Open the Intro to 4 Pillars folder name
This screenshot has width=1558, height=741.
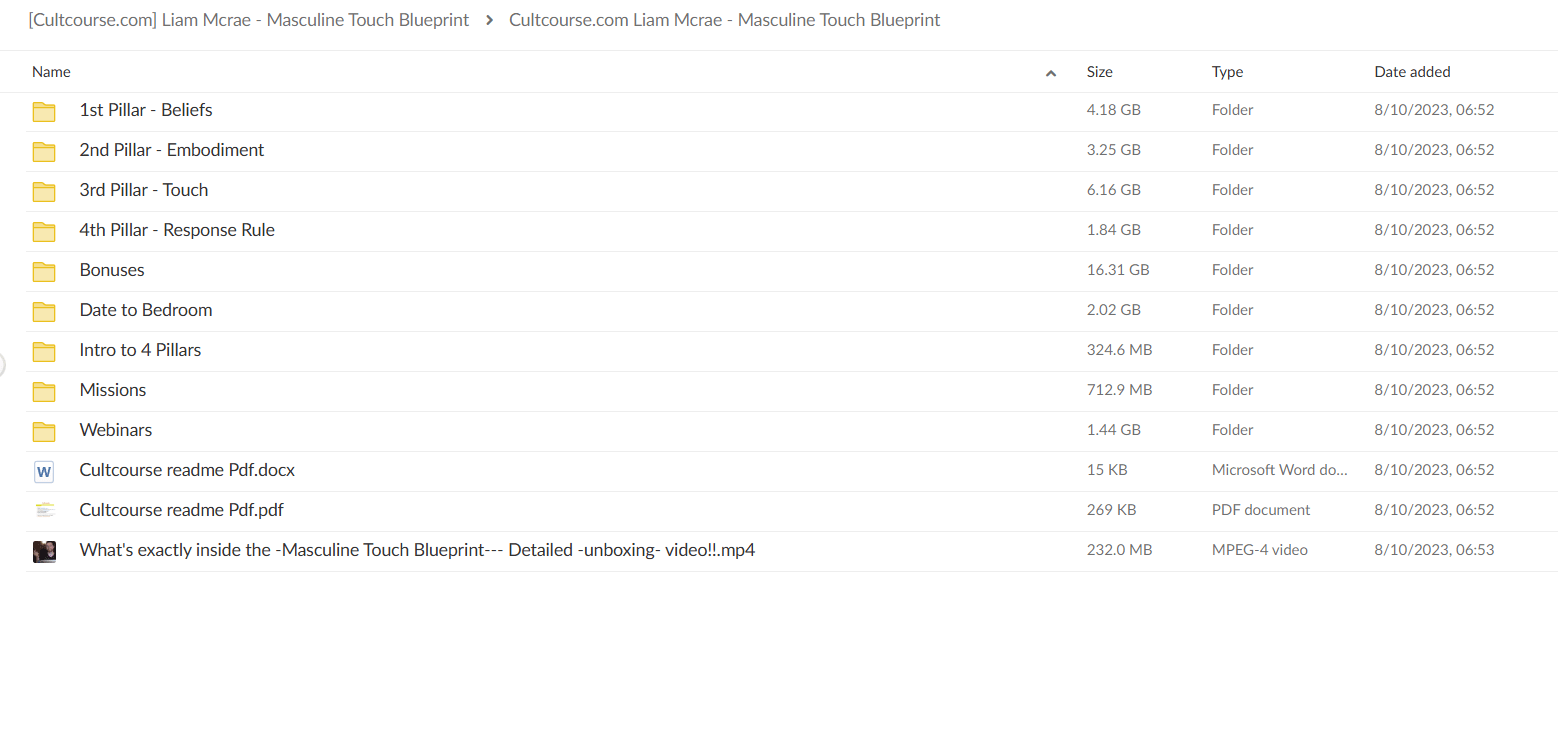[x=140, y=350]
